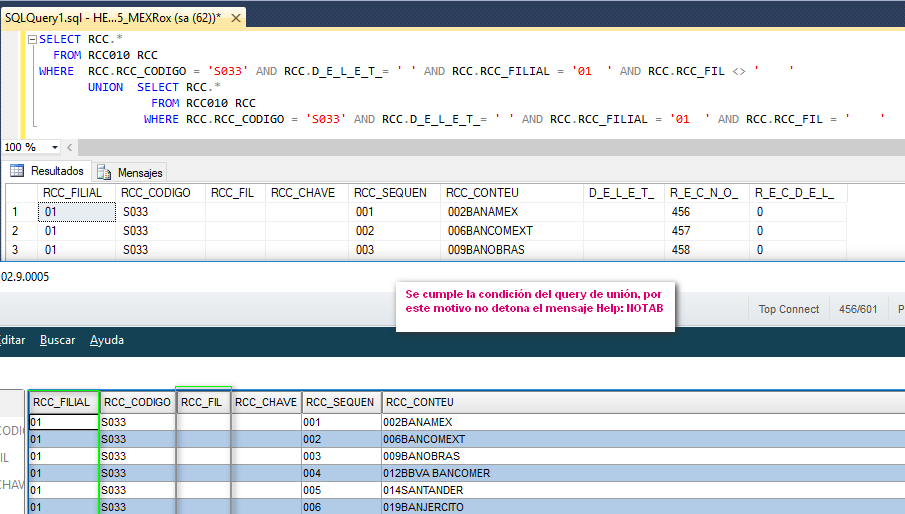Screen dimensions: 905x514
Task: Open the 100 % zoom dropdown
Action: (x=55, y=147)
